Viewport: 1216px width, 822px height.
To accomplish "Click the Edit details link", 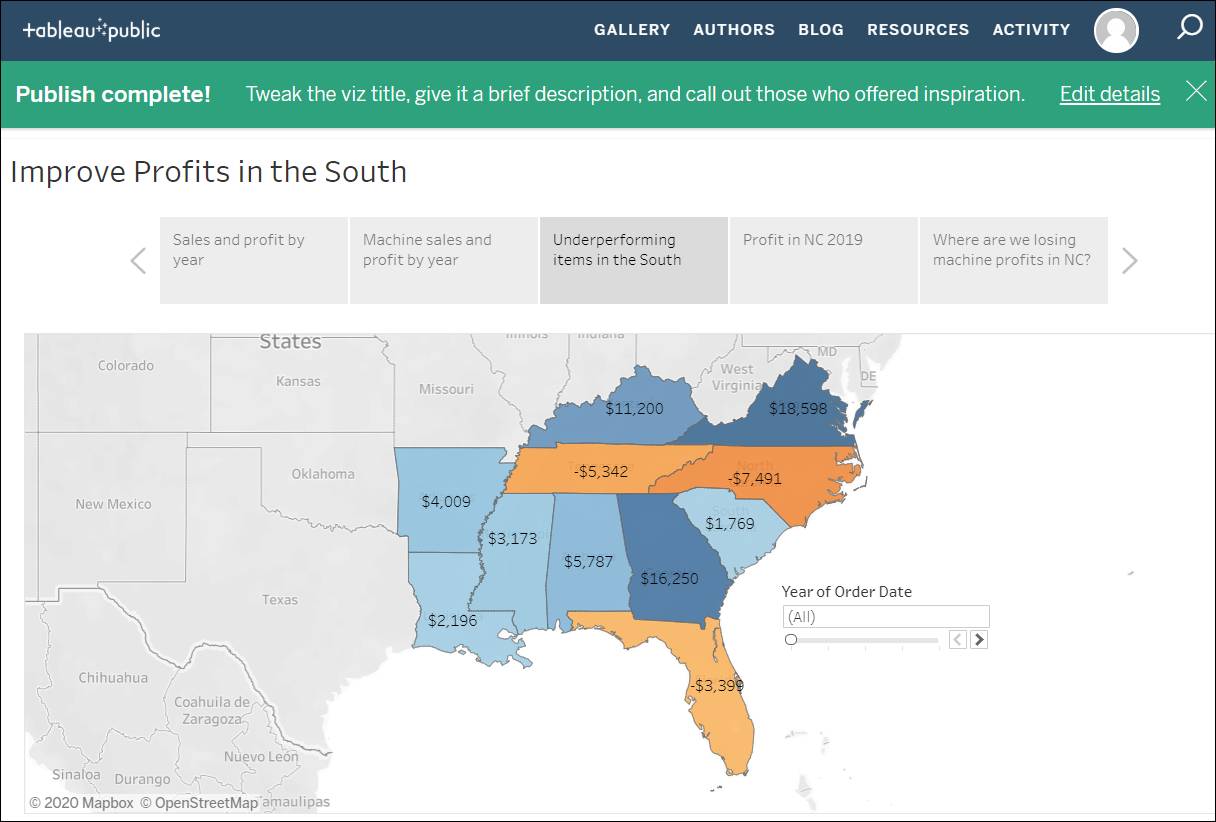I will (1109, 93).
